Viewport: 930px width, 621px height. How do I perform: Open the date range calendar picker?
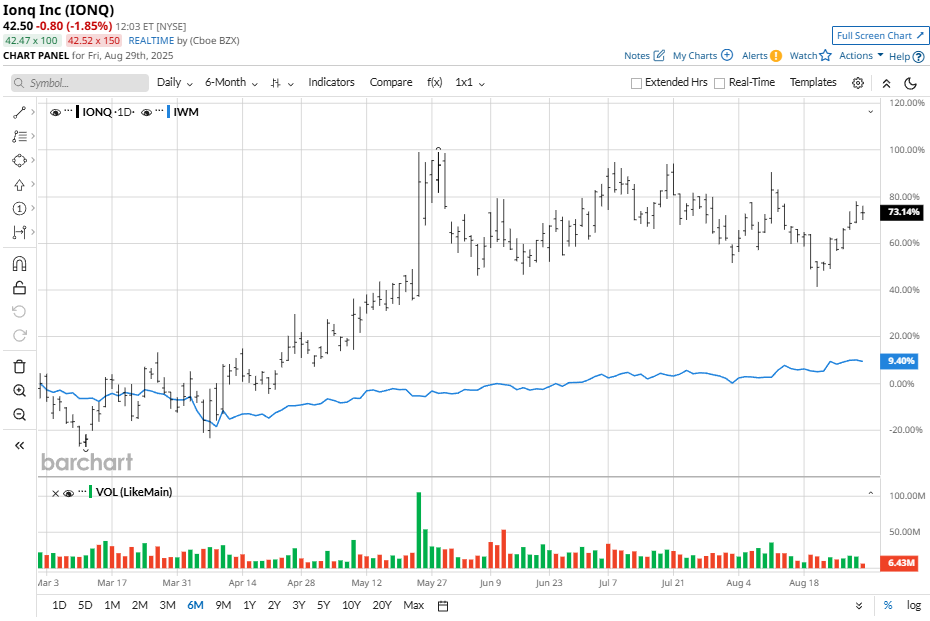(x=443, y=606)
